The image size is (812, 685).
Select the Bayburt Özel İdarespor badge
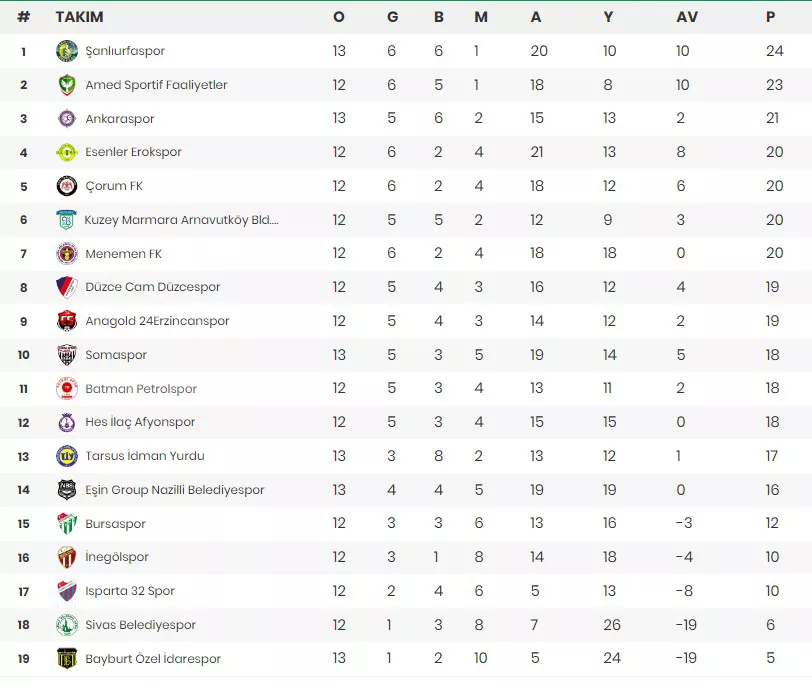click(67, 659)
